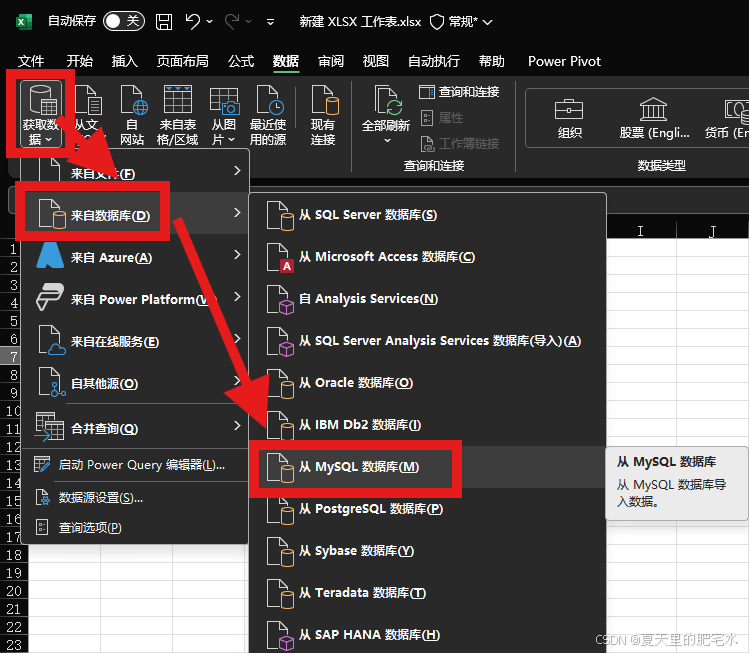
Task: Choose 从 IBM Db2 数据库(I)
Action: (x=428, y=425)
